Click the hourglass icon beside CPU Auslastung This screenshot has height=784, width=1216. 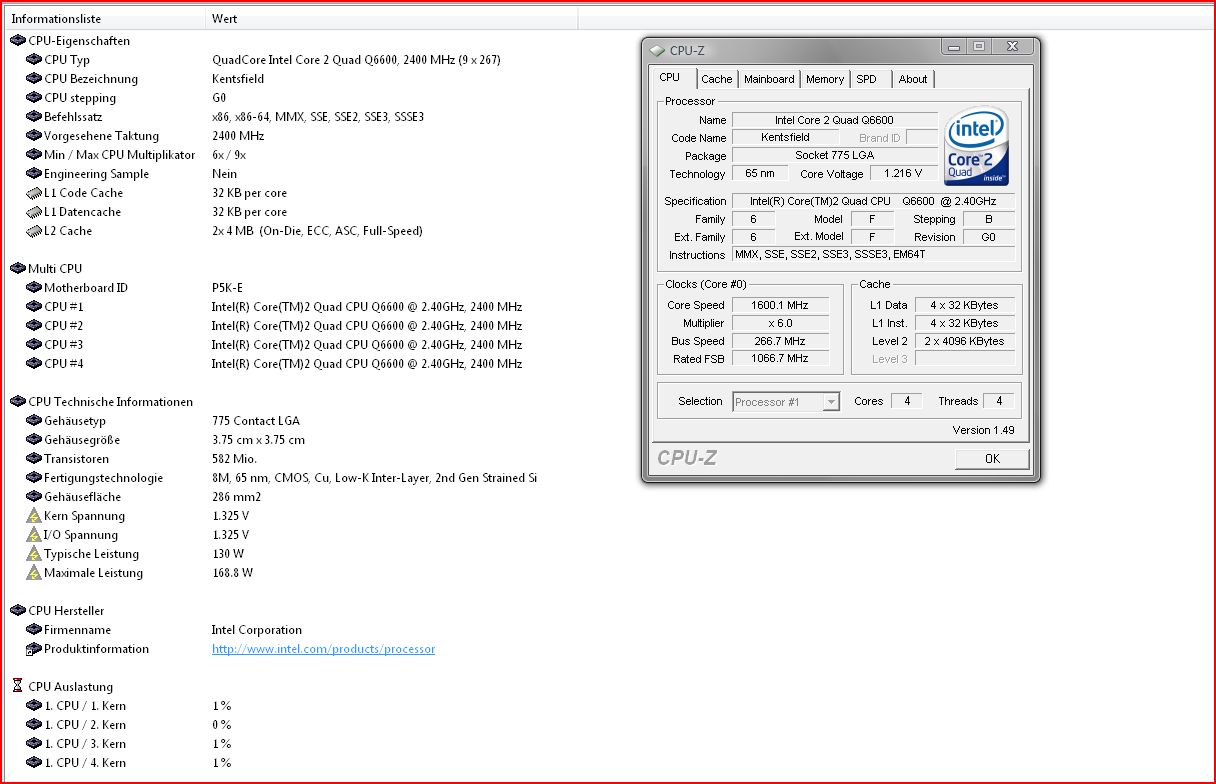pyautogui.click(x=17, y=687)
